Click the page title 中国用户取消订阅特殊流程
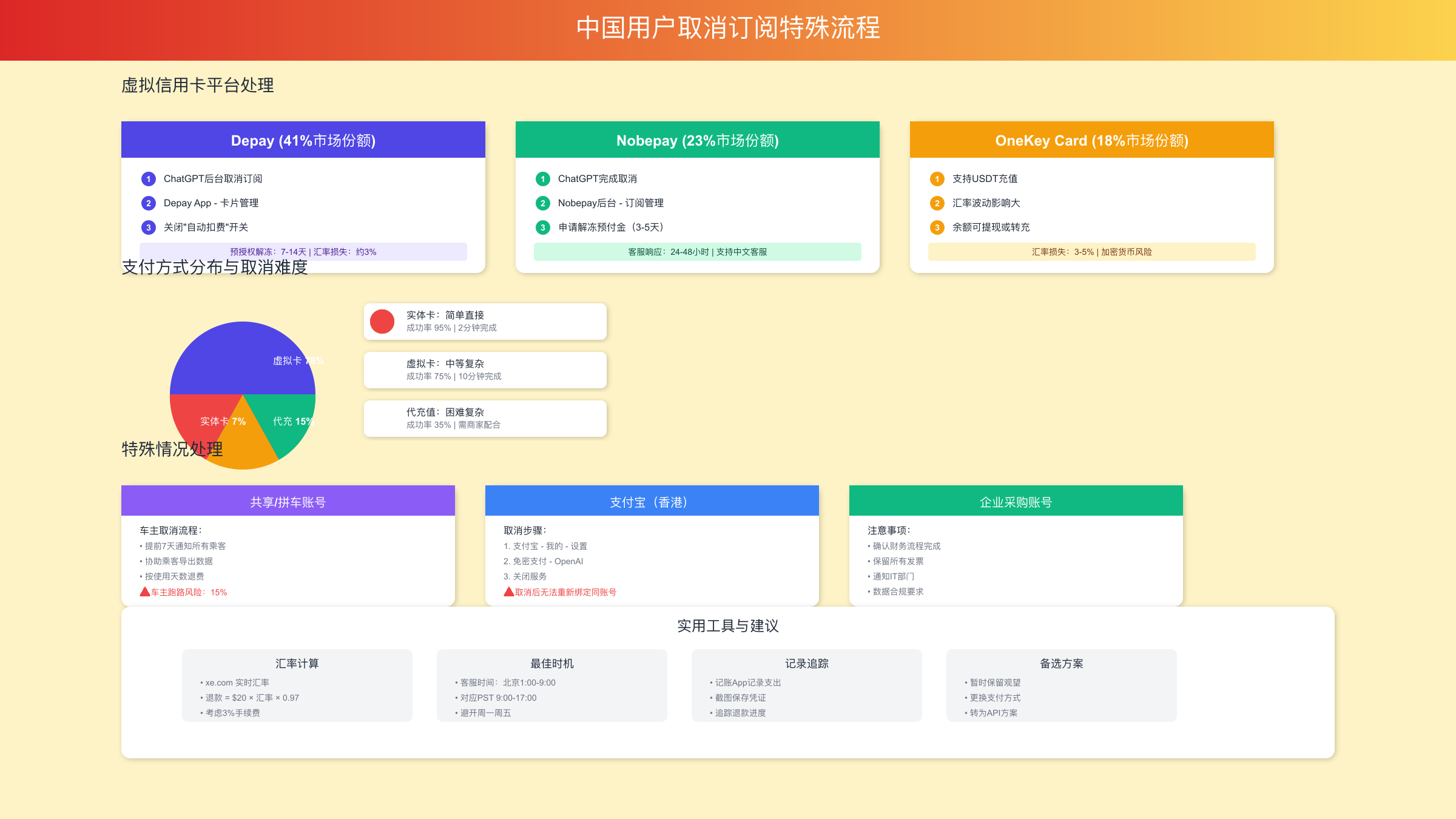The width and height of the screenshot is (1456, 819). point(728,28)
